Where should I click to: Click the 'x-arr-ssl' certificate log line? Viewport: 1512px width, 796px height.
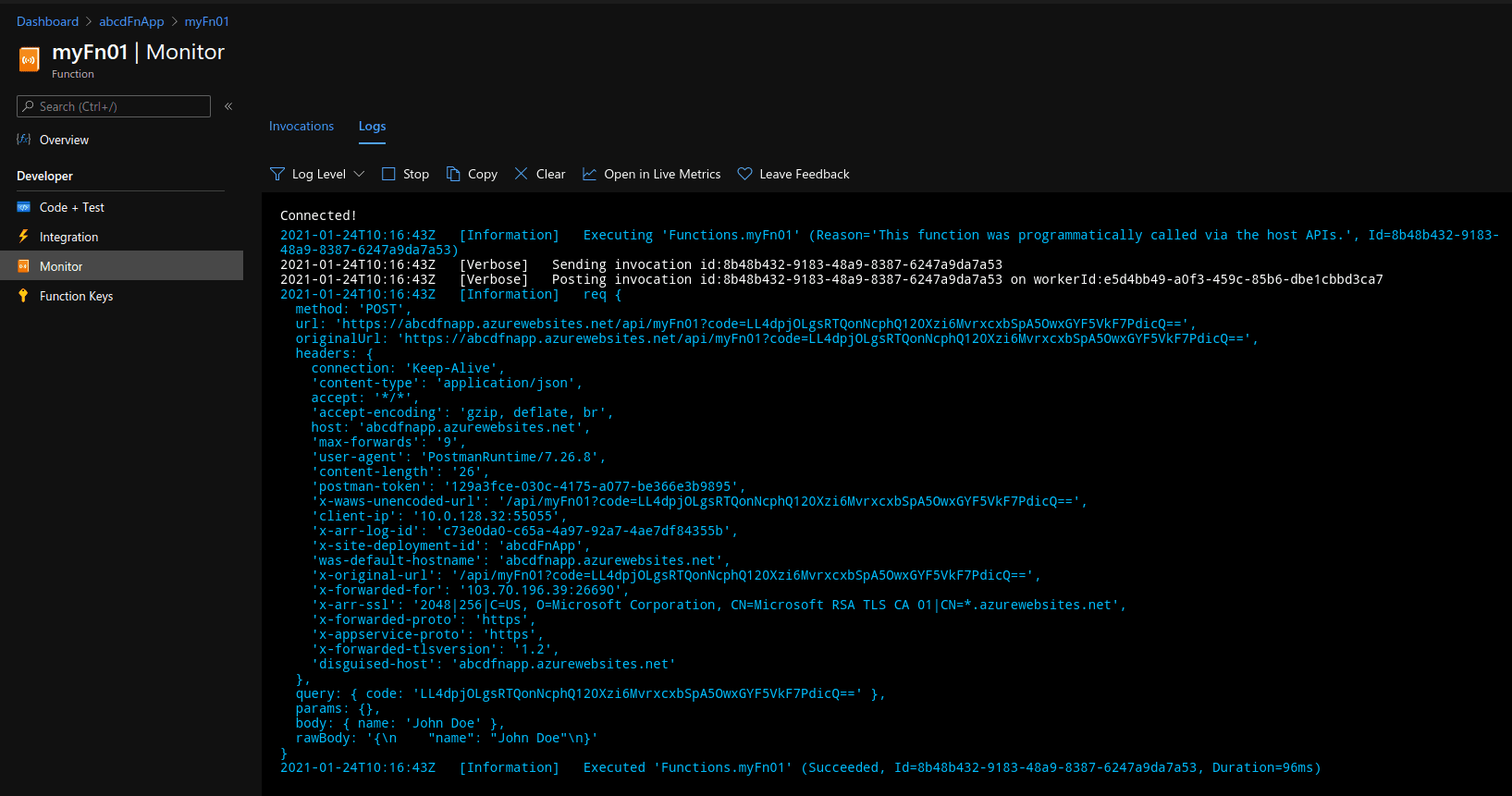[x=719, y=605]
